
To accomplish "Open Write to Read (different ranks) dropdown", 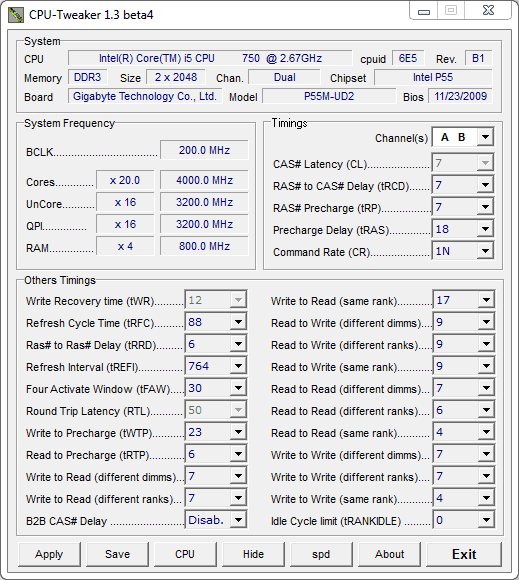I will pos(216,498).
